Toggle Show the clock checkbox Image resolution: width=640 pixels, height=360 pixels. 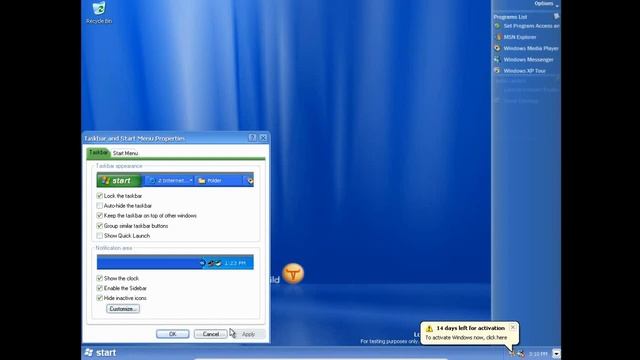click(100, 278)
